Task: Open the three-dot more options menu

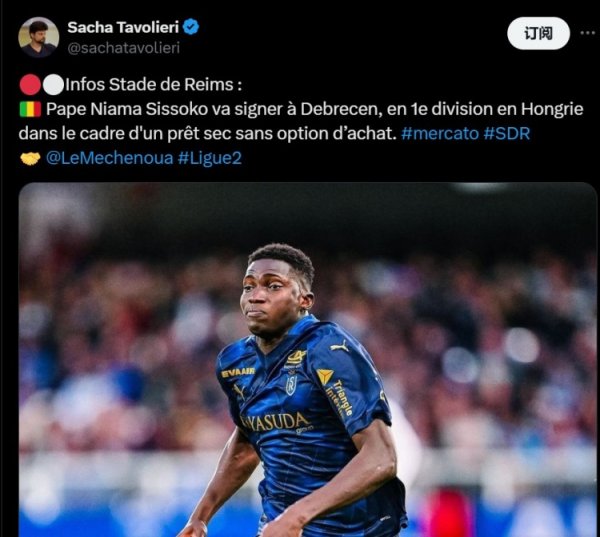Action: pyautogui.click(x=587, y=33)
